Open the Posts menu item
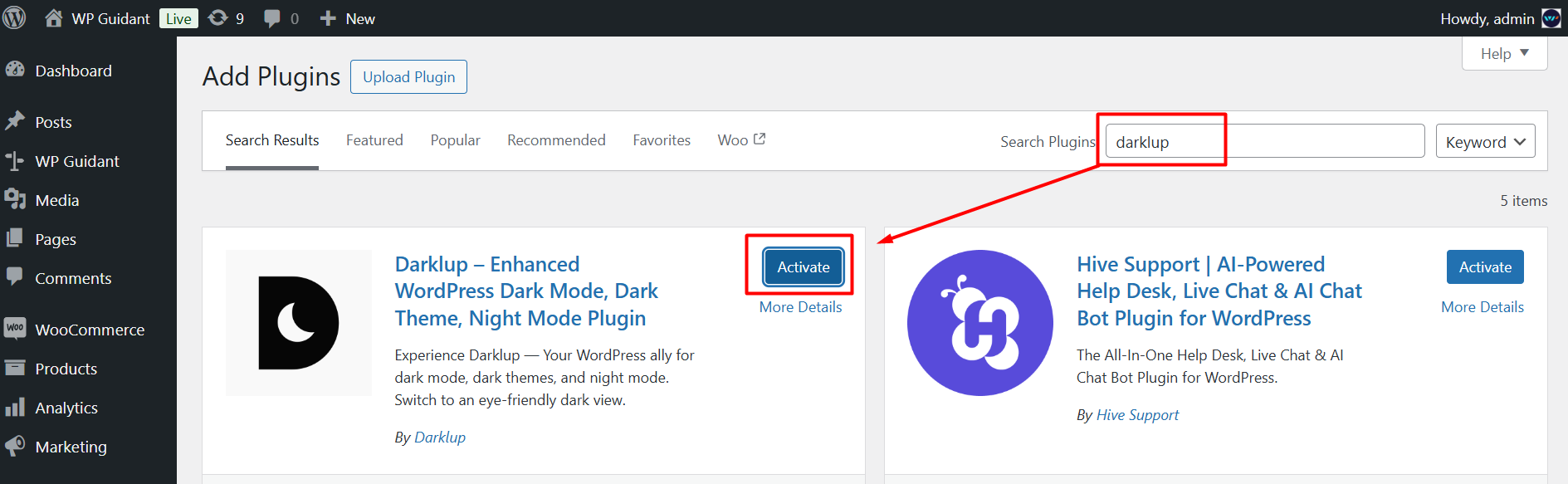 53,122
